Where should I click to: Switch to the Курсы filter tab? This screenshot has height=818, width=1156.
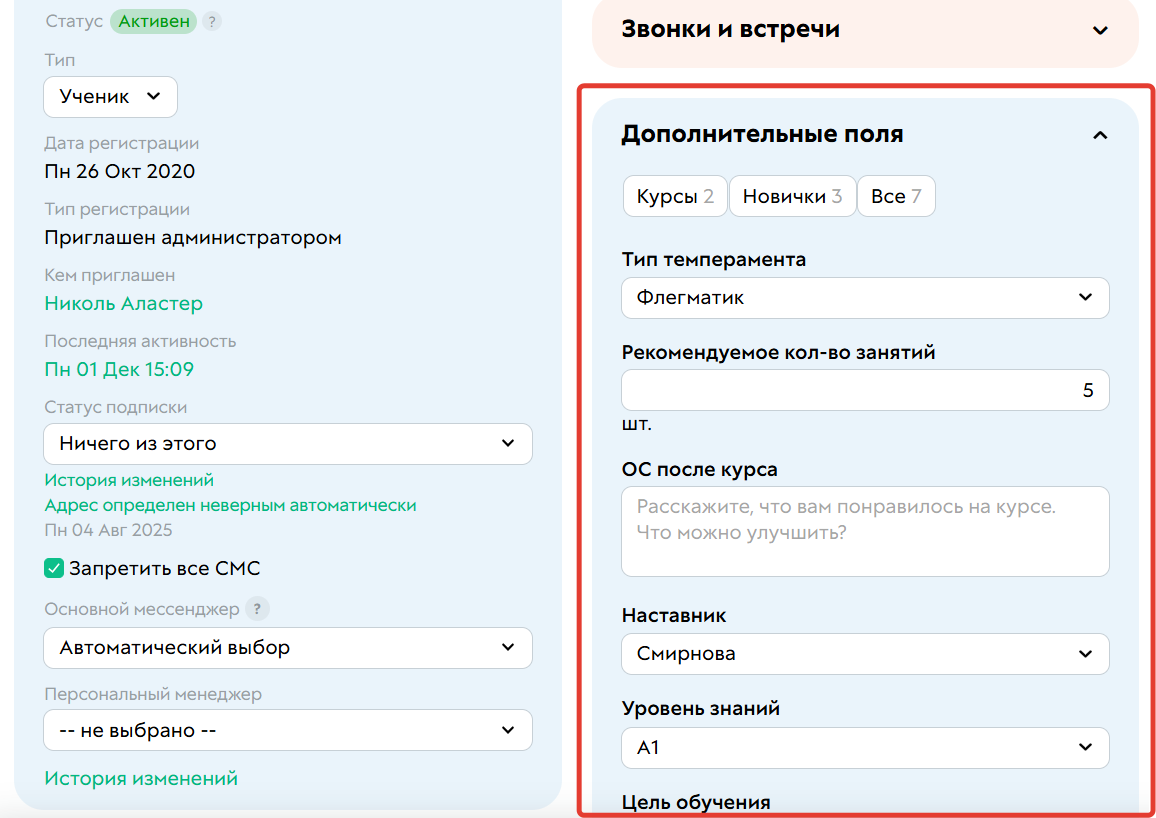tap(674, 195)
